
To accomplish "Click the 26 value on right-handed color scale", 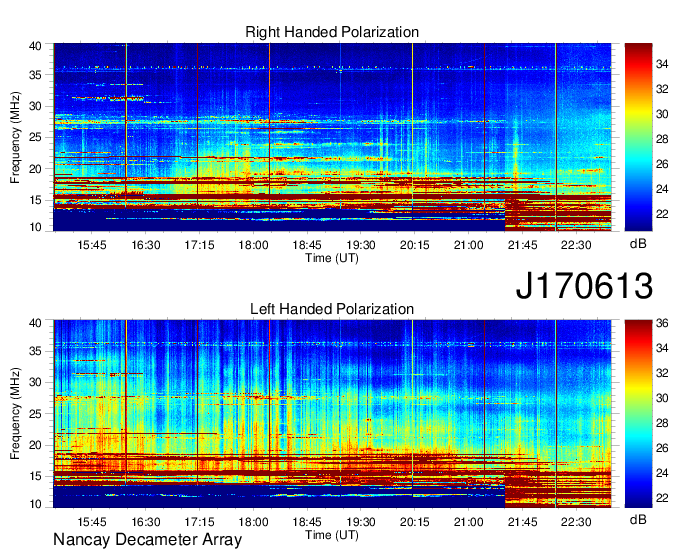I will pos(662,164).
